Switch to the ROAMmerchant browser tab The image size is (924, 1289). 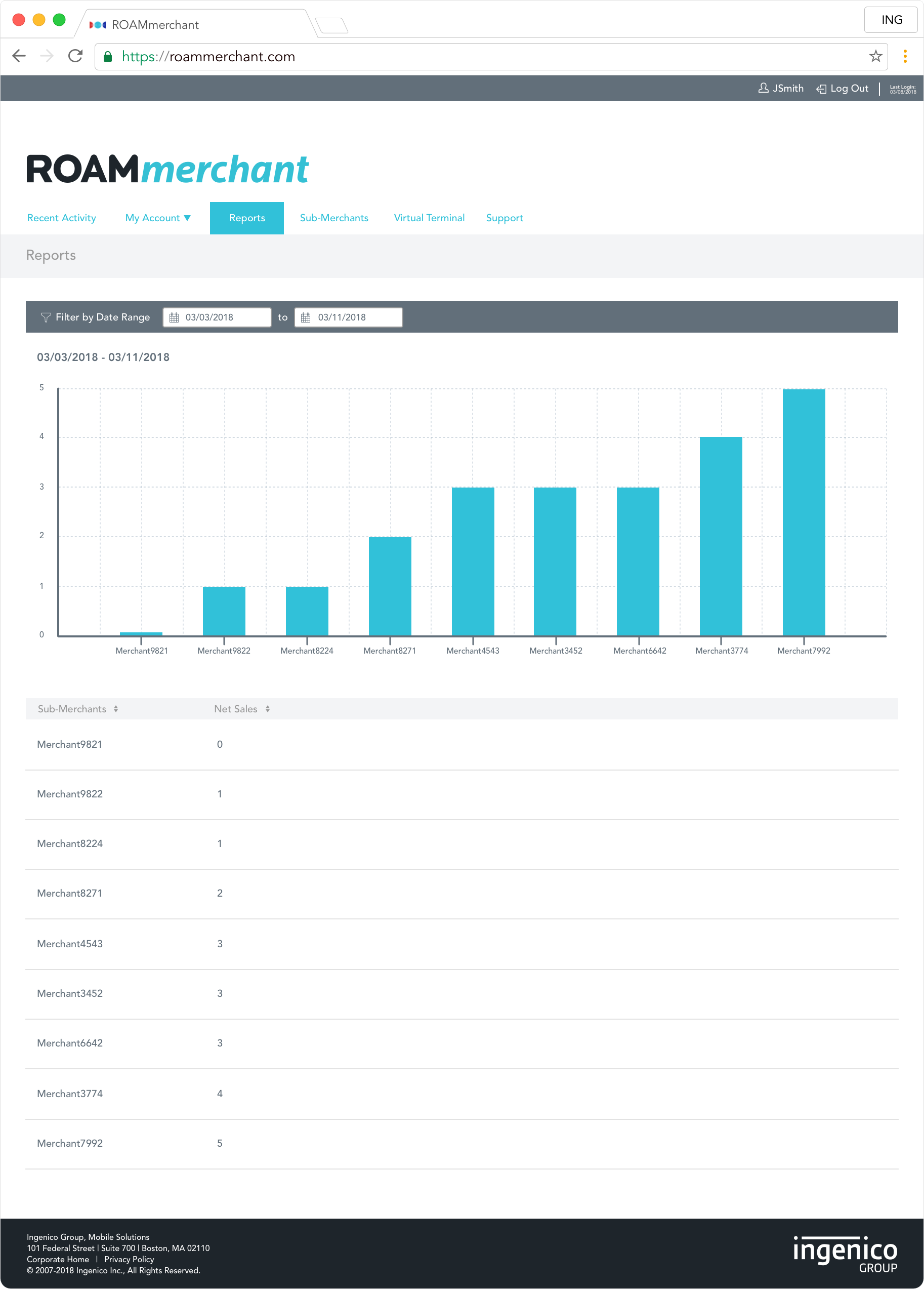click(196, 24)
